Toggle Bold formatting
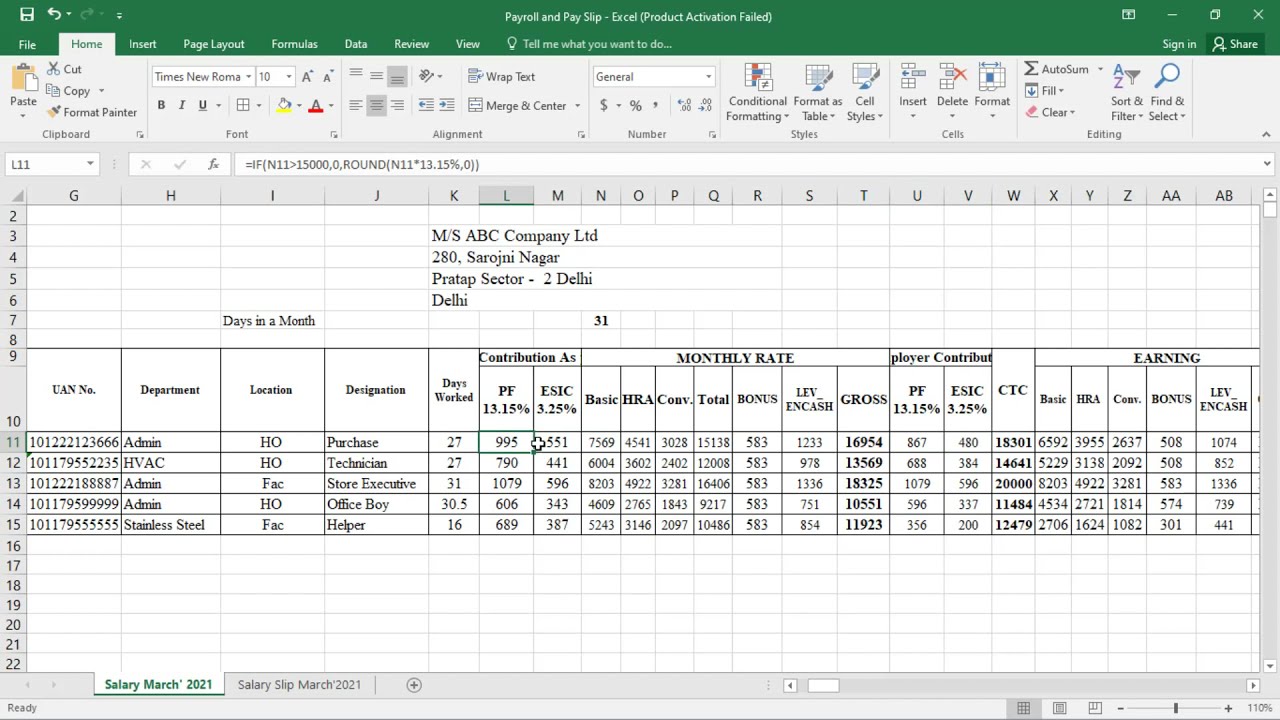The height and width of the screenshot is (720, 1280). tap(161, 105)
